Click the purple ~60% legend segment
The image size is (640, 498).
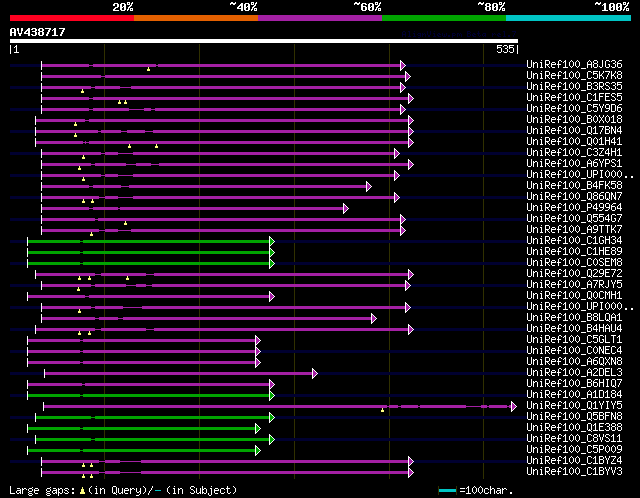(x=320, y=18)
